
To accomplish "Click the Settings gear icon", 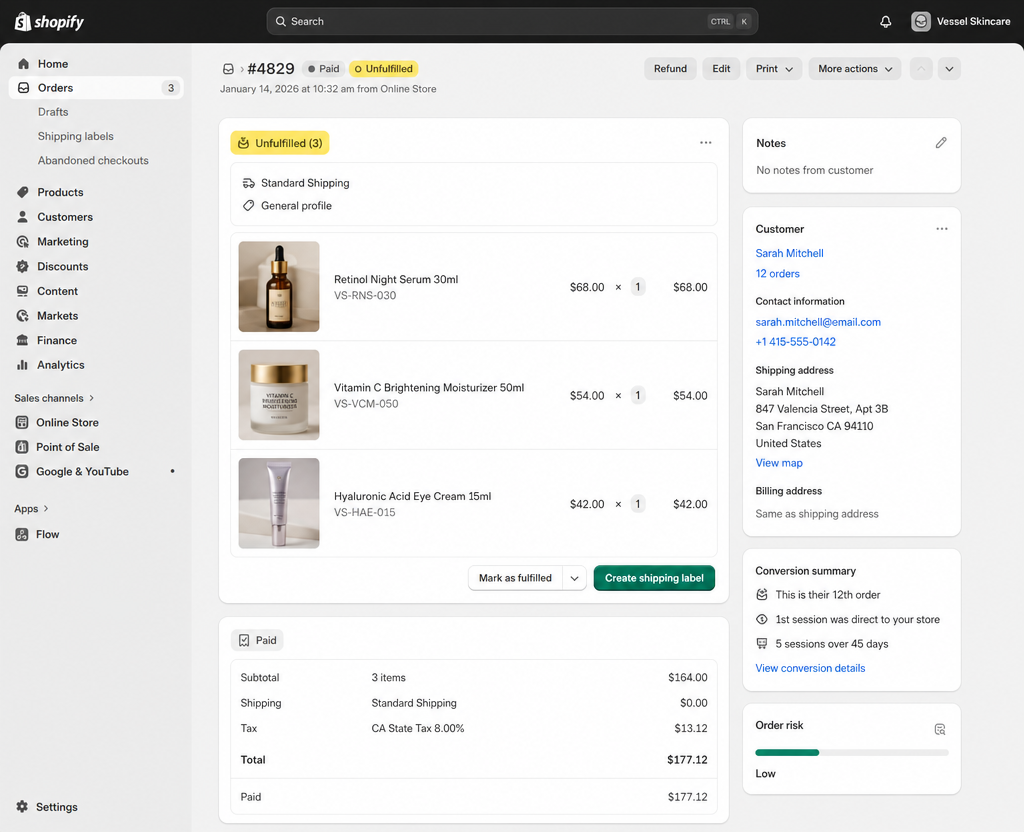I will point(22,807).
